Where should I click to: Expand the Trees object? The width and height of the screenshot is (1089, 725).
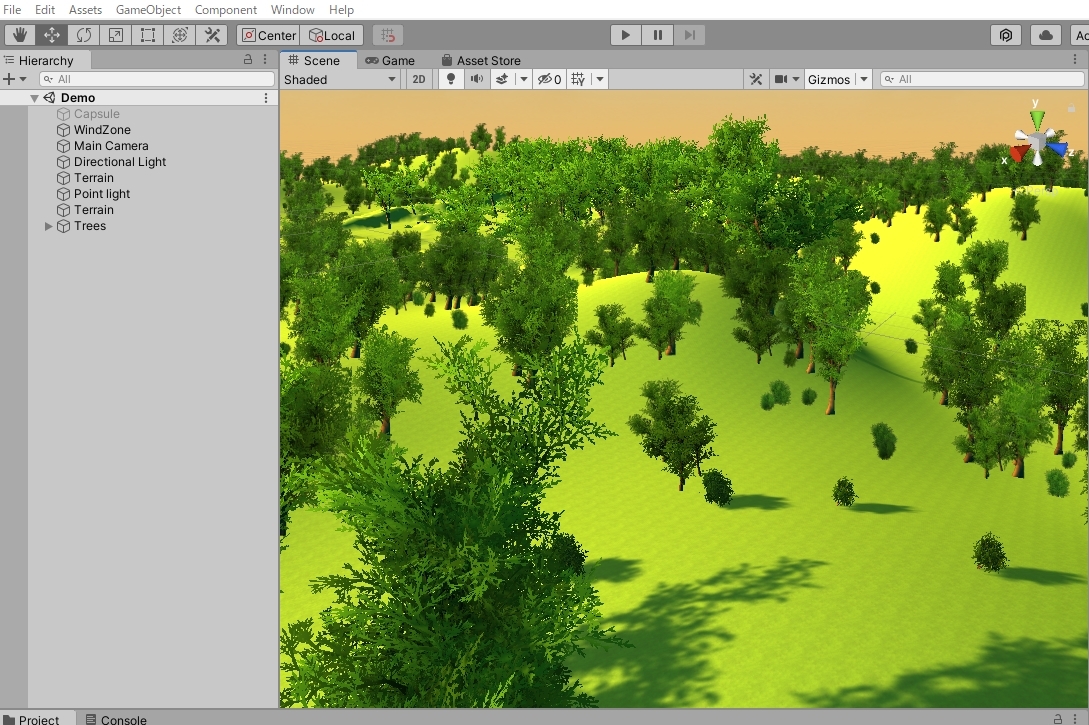click(48, 226)
